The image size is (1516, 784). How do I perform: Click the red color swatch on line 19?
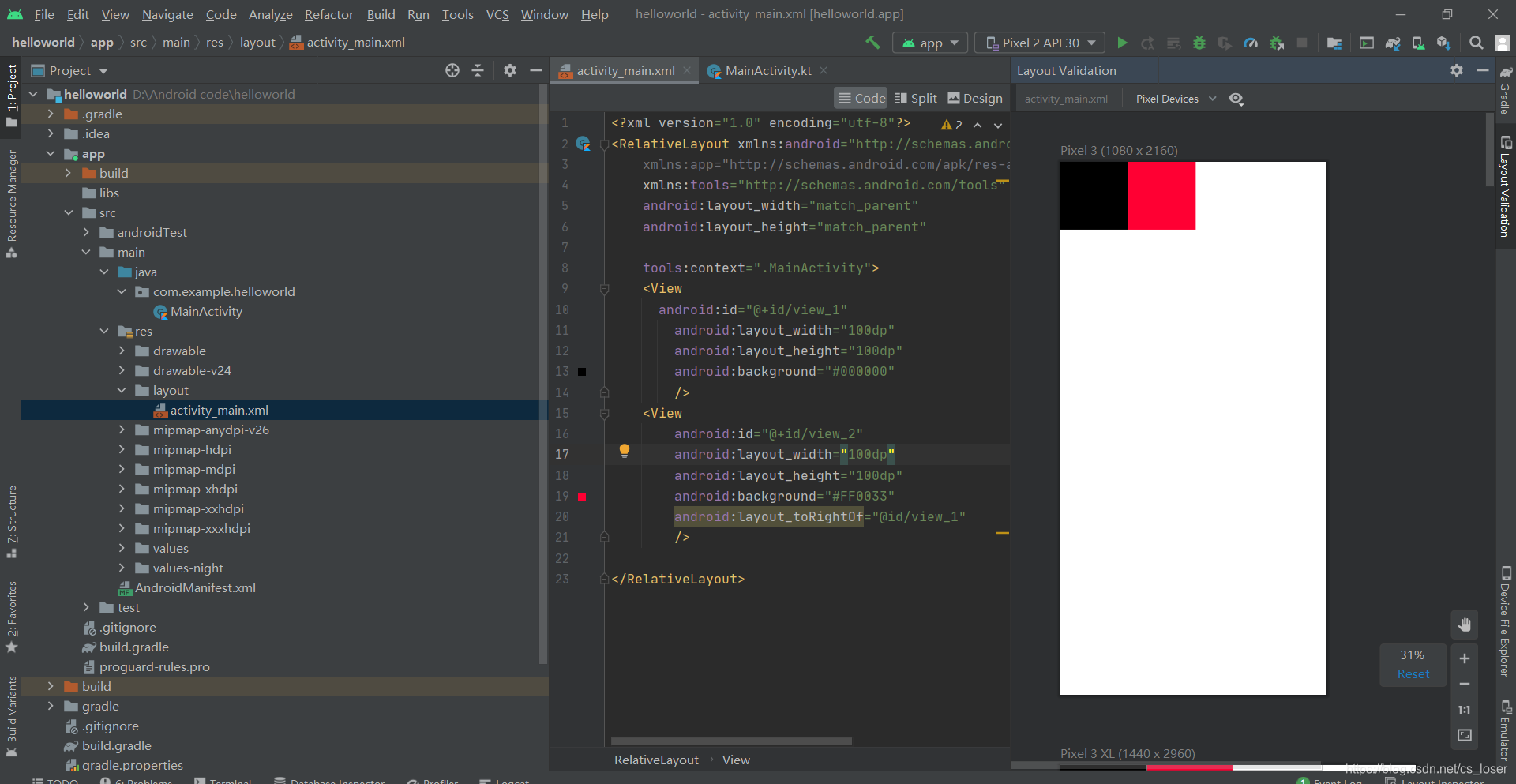(582, 497)
